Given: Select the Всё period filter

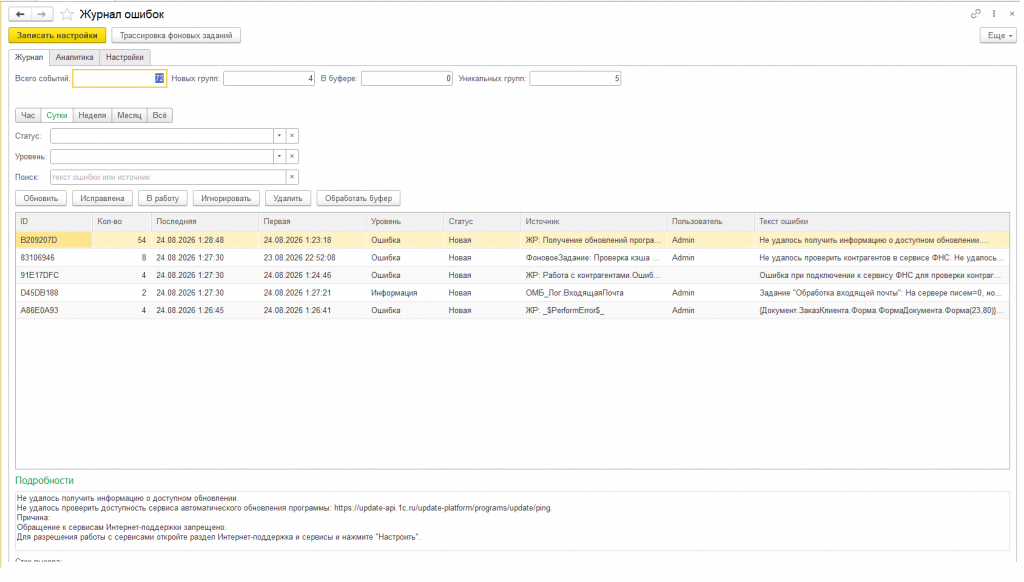Looking at the screenshot, I should click(159, 116).
